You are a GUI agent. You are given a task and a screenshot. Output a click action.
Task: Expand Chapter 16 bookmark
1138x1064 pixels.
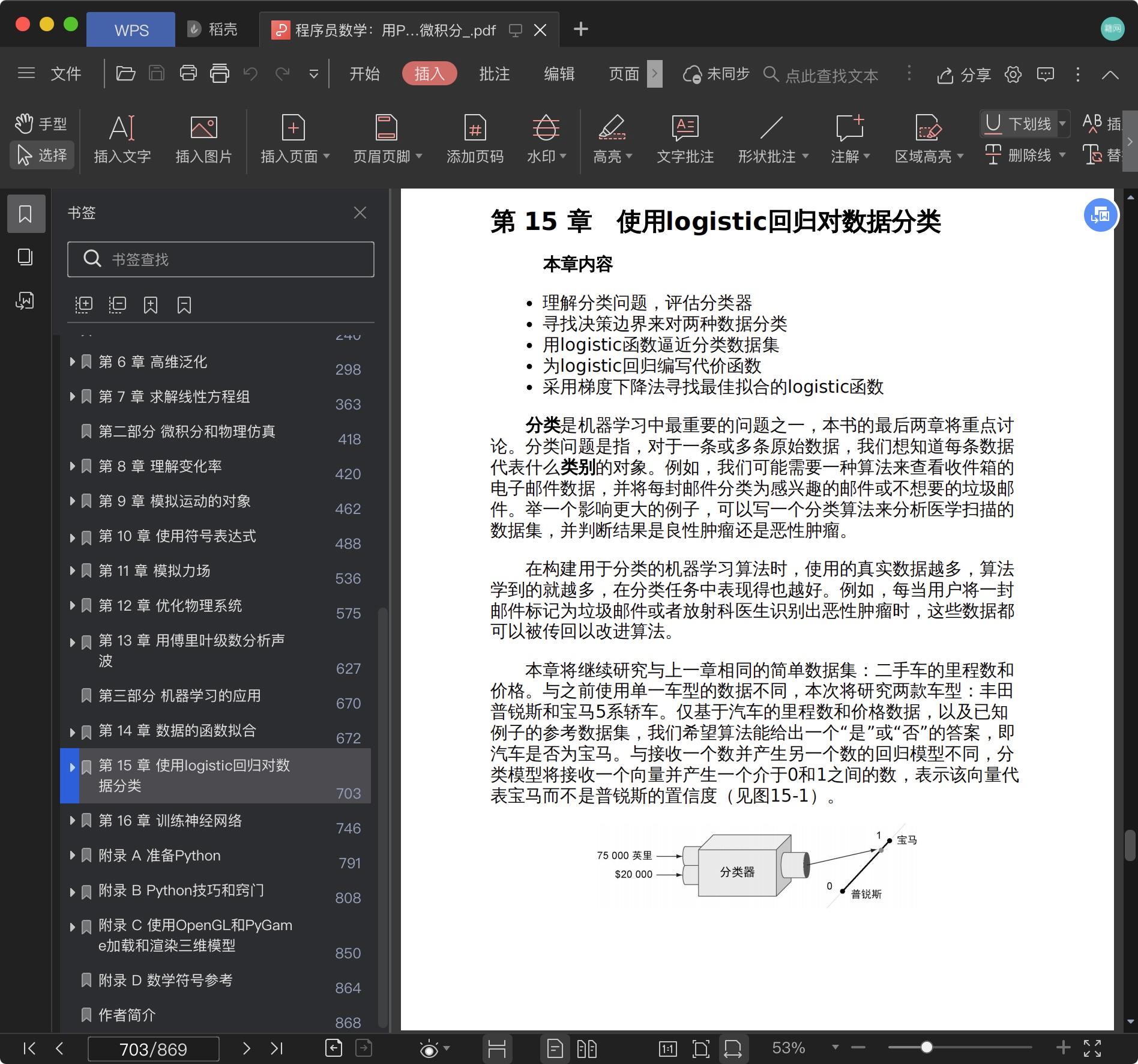72,820
